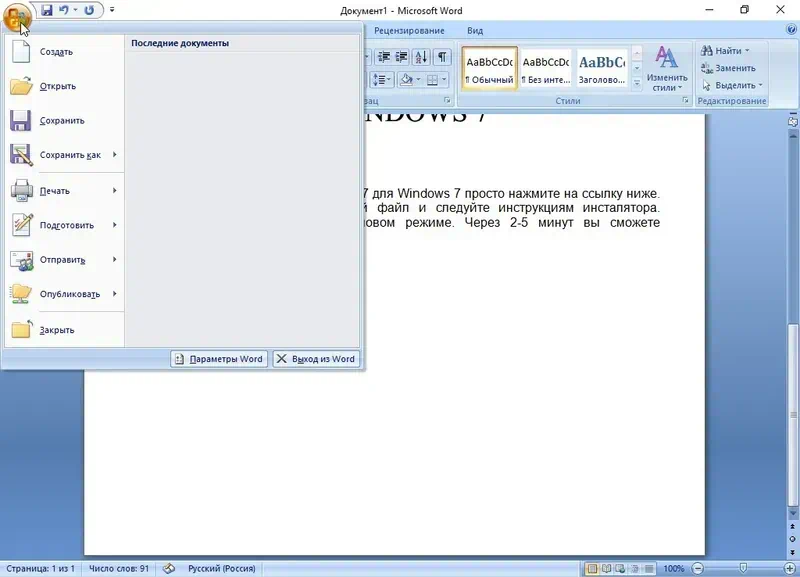Click the borders grid icon

click(x=432, y=80)
